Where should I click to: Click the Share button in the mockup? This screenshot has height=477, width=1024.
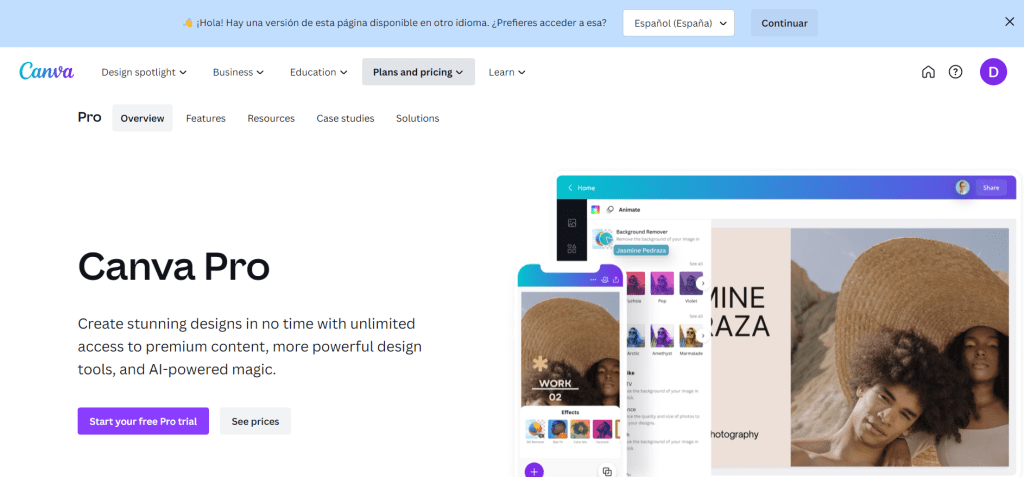[990, 188]
